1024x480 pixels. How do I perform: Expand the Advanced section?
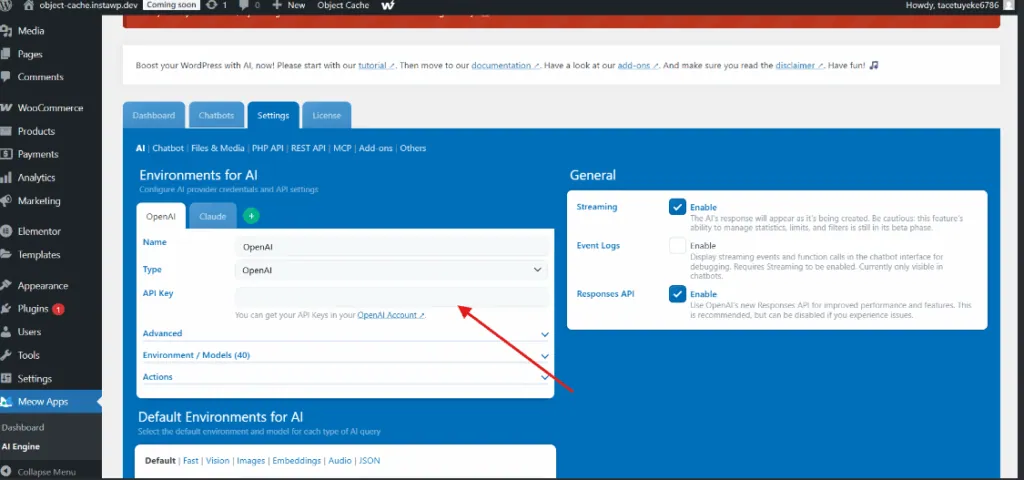tap(345, 334)
